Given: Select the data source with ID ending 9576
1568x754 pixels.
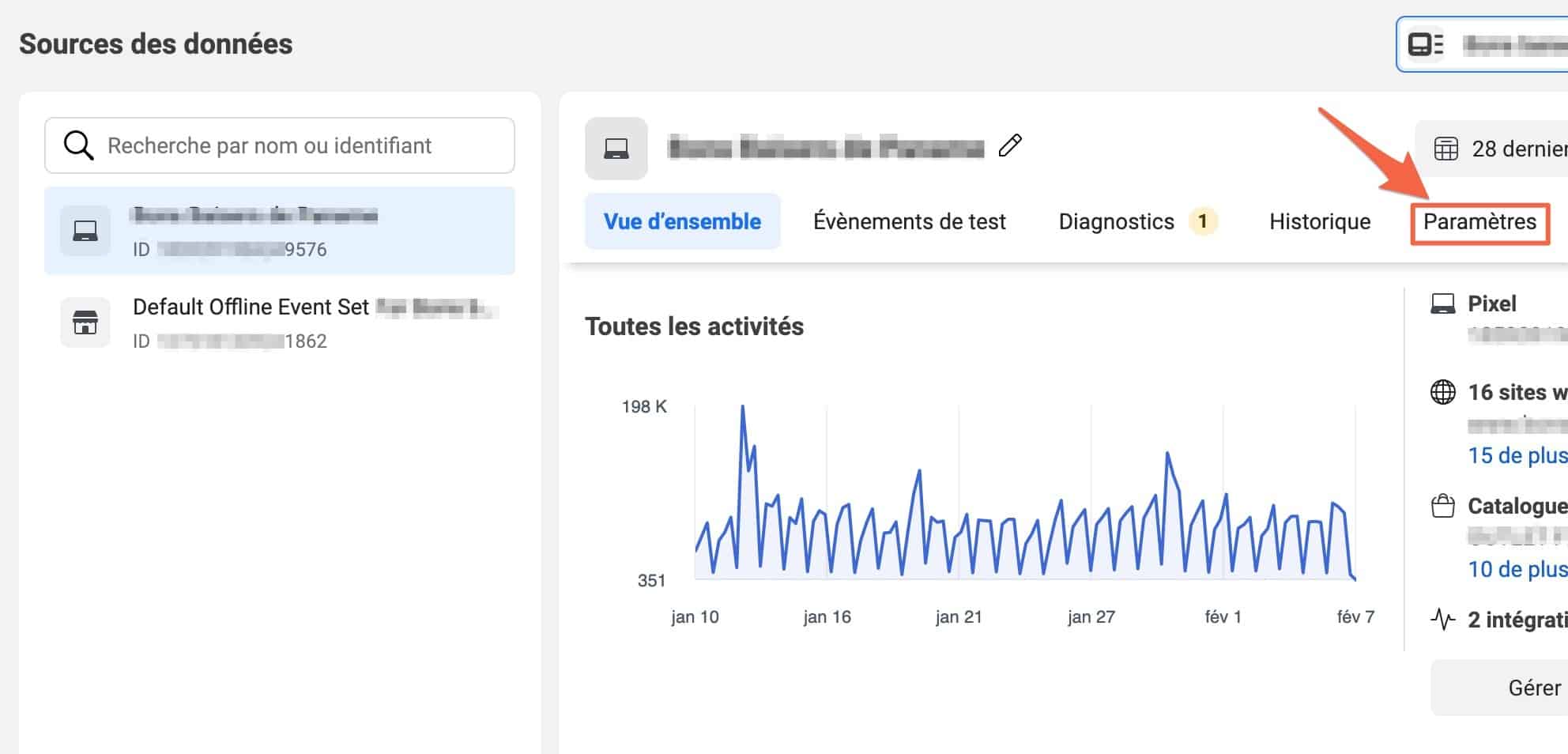Looking at the screenshot, I should (280, 231).
